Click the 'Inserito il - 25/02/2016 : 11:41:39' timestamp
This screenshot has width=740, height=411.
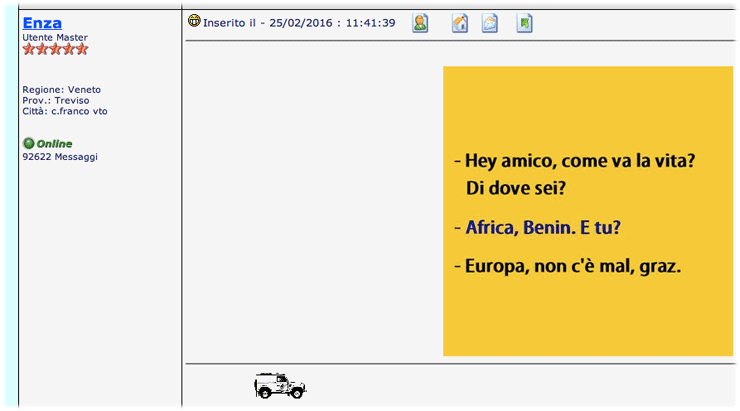pyautogui.click(x=299, y=23)
